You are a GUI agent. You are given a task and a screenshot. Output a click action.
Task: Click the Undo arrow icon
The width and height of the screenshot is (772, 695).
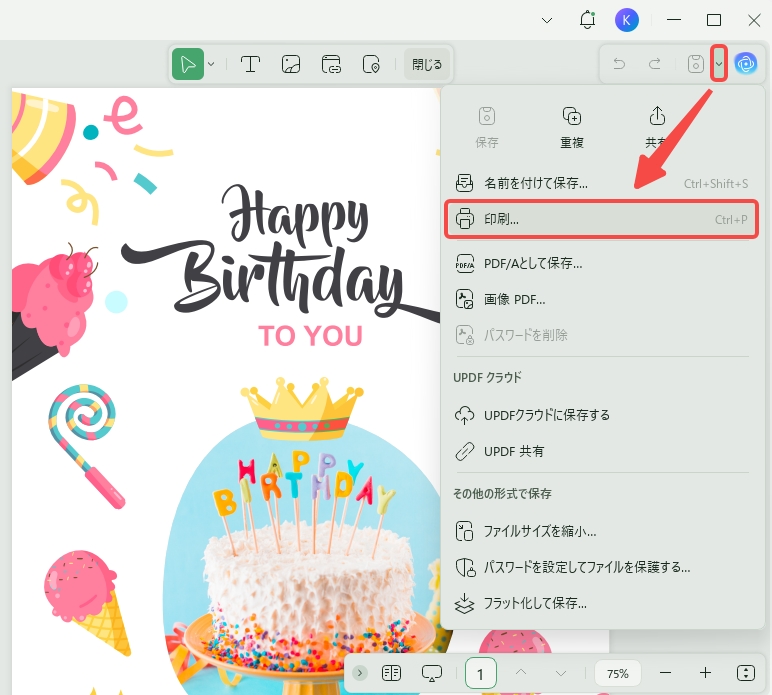pyautogui.click(x=619, y=63)
